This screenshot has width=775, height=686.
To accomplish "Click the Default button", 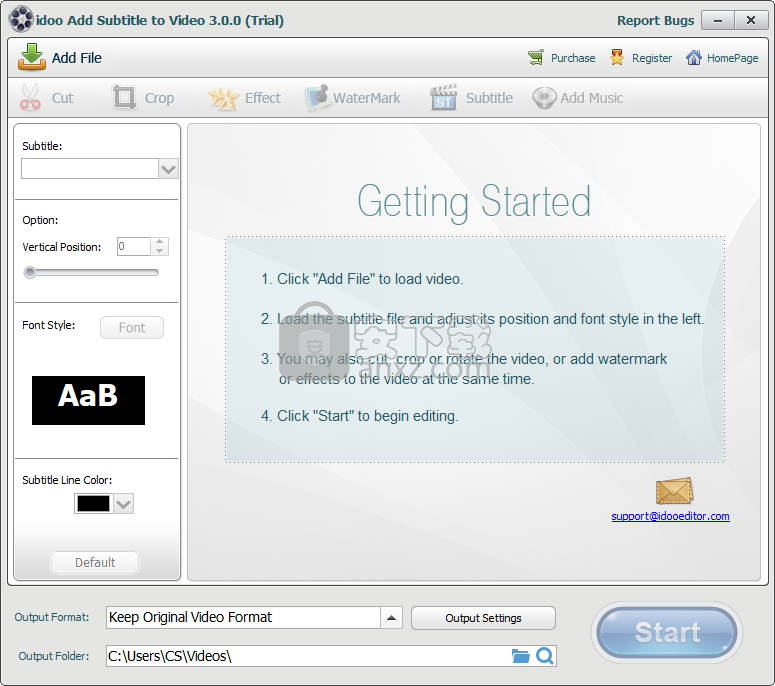I will click(95, 562).
